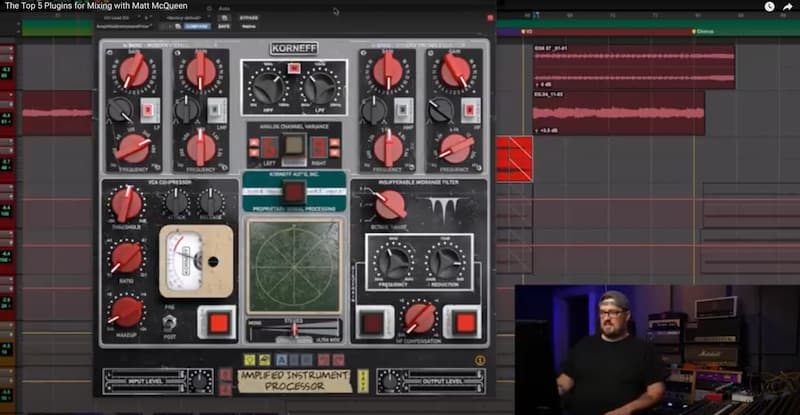
Task: Click the first yellow icon in bottom toolbar
Action: [249, 360]
